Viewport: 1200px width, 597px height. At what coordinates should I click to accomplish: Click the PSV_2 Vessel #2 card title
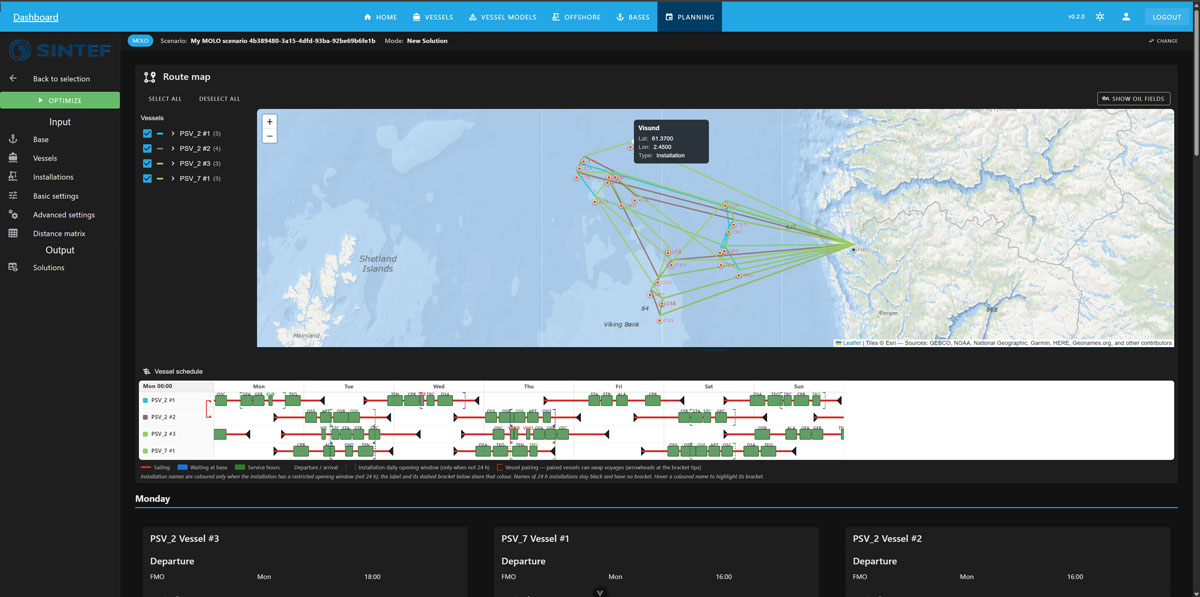pyautogui.click(x=888, y=539)
